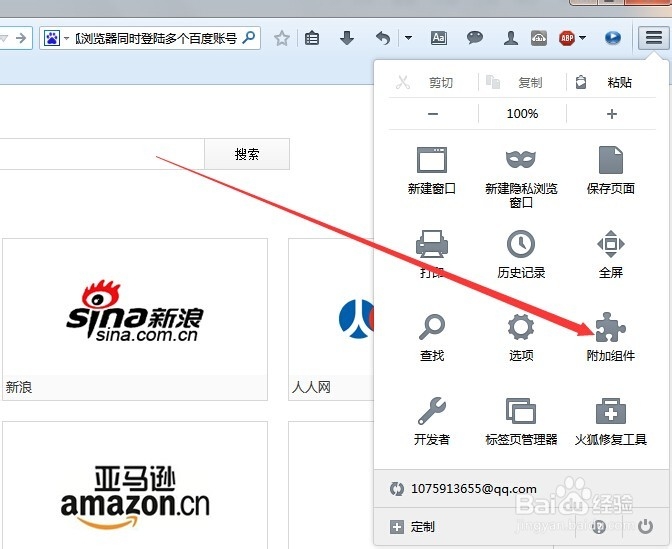Click the 搜索 search button
Screen dimensions: 672x549
point(247,154)
